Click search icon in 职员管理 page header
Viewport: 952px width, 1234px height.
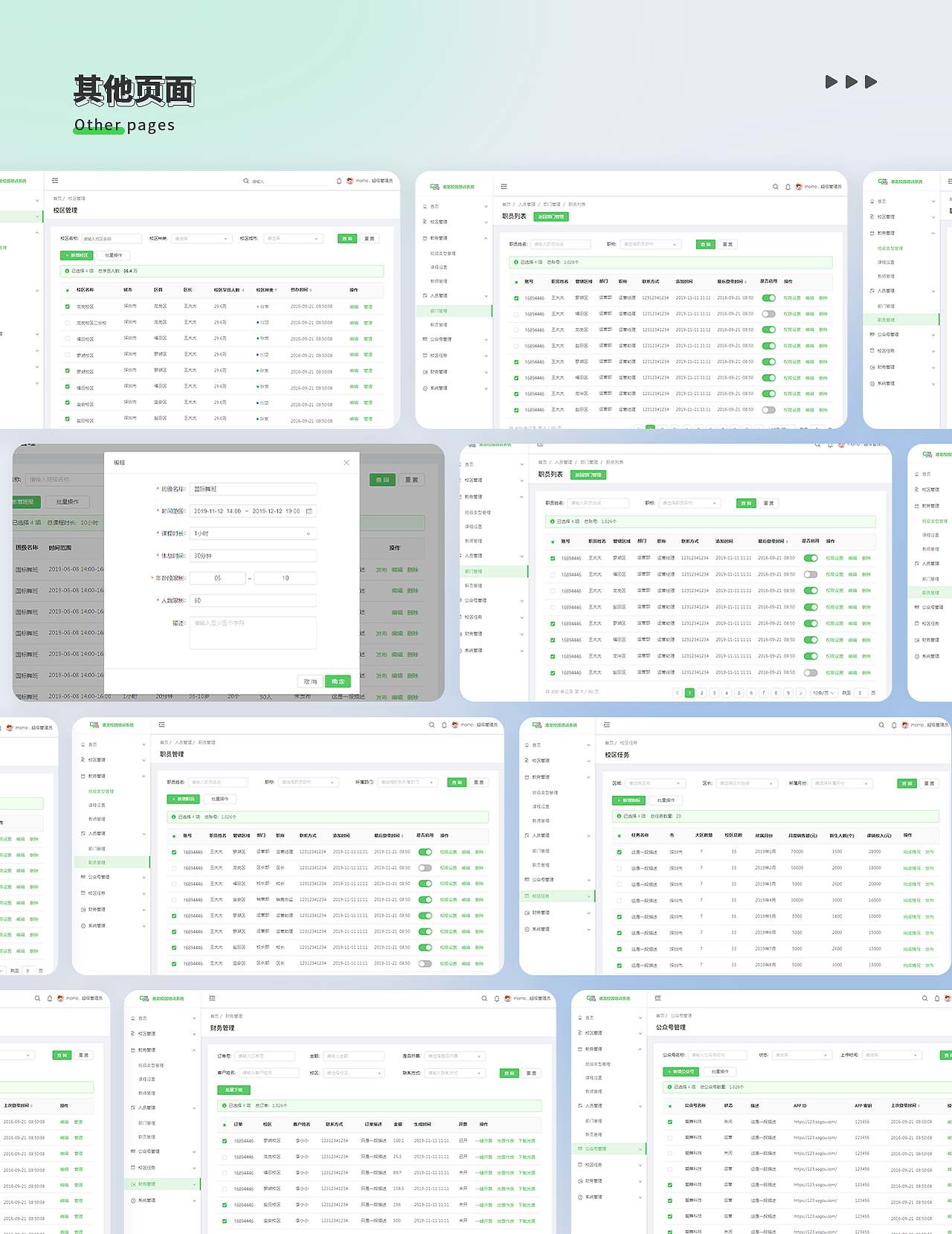tap(431, 724)
